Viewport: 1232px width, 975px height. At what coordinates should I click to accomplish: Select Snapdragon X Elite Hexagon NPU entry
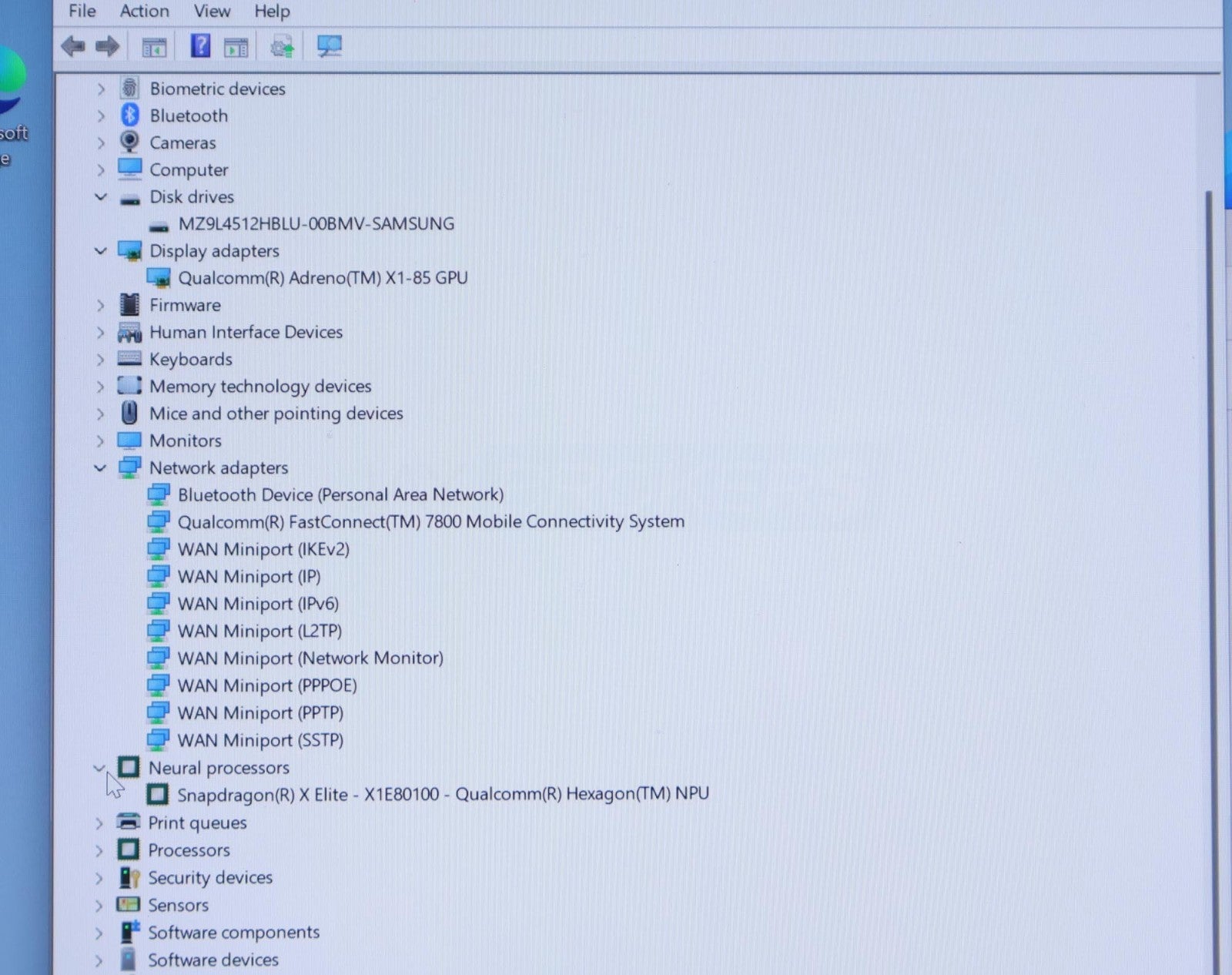coord(443,794)
